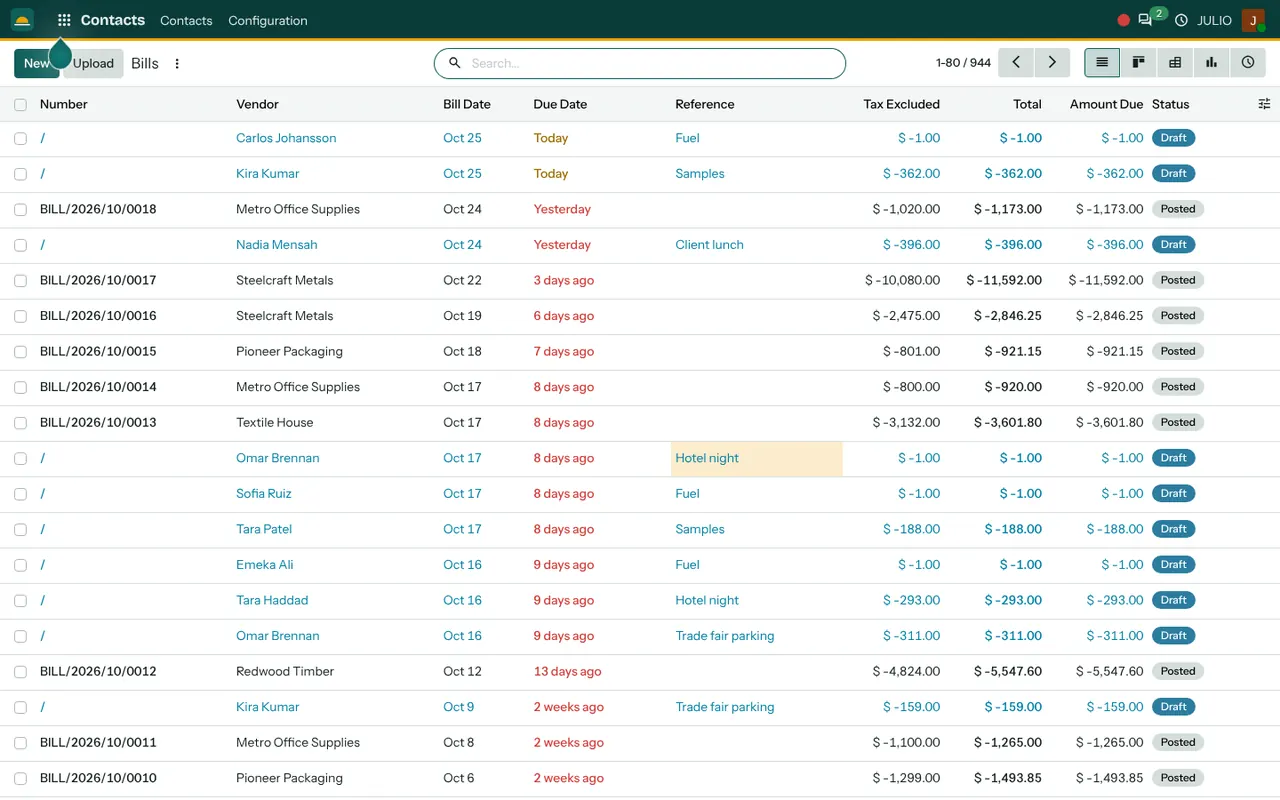Select the Carlos Johansson bill checkbox
The width and height of the screenshot is (1280, 800).
(x=20, y=138)
